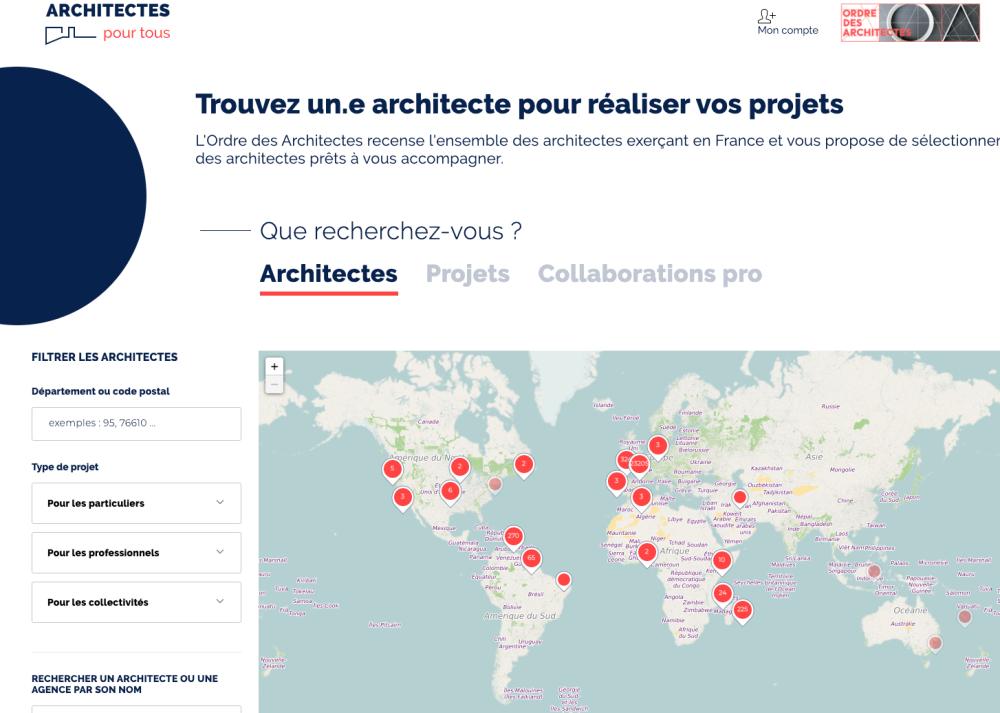The image size is (1000, 713).
Task: Select the map marker labeled 10
Action: 722,562
